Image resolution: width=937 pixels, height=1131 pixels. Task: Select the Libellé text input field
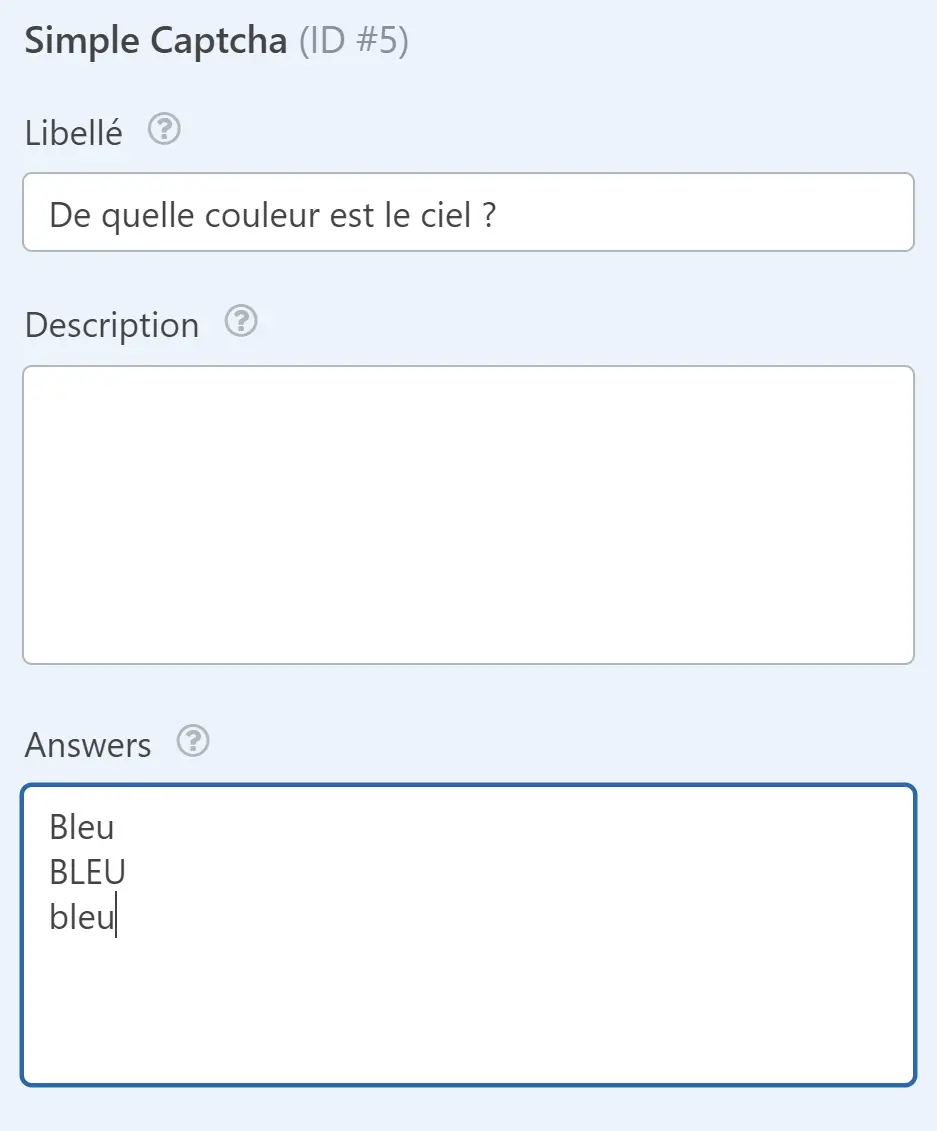click(x=468, y=212)
